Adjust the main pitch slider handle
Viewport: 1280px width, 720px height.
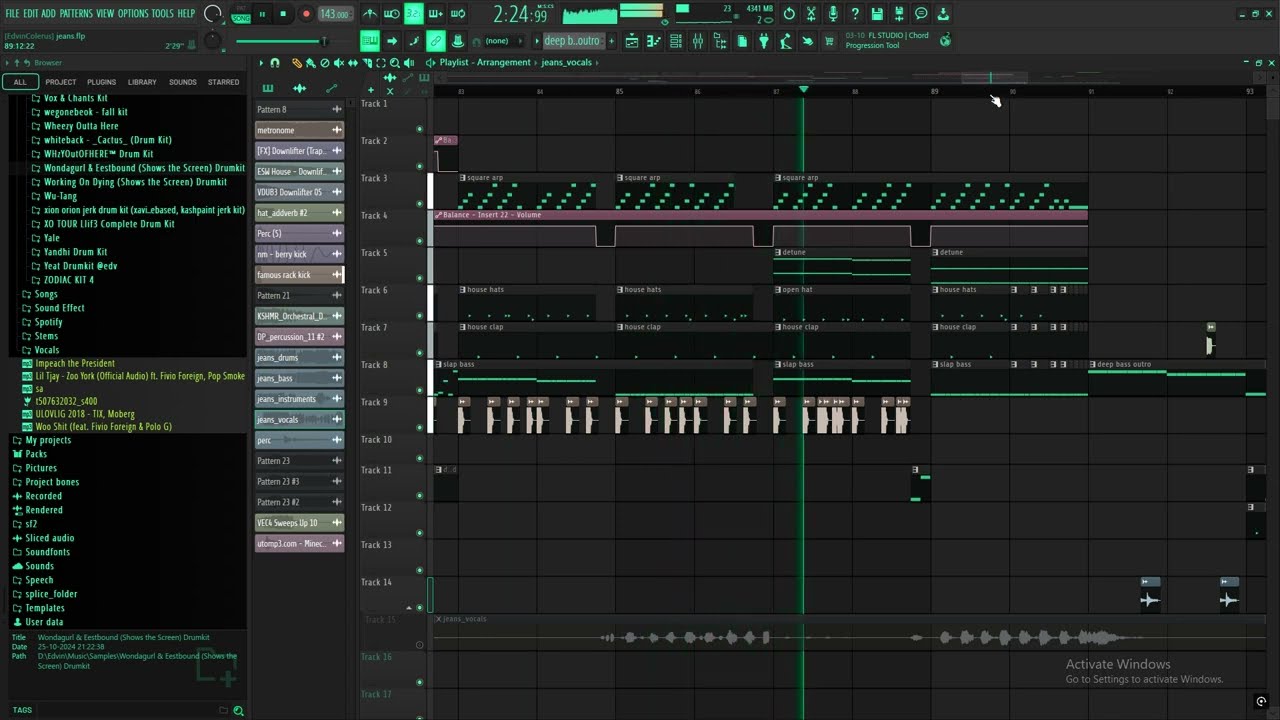click(323, 41)
